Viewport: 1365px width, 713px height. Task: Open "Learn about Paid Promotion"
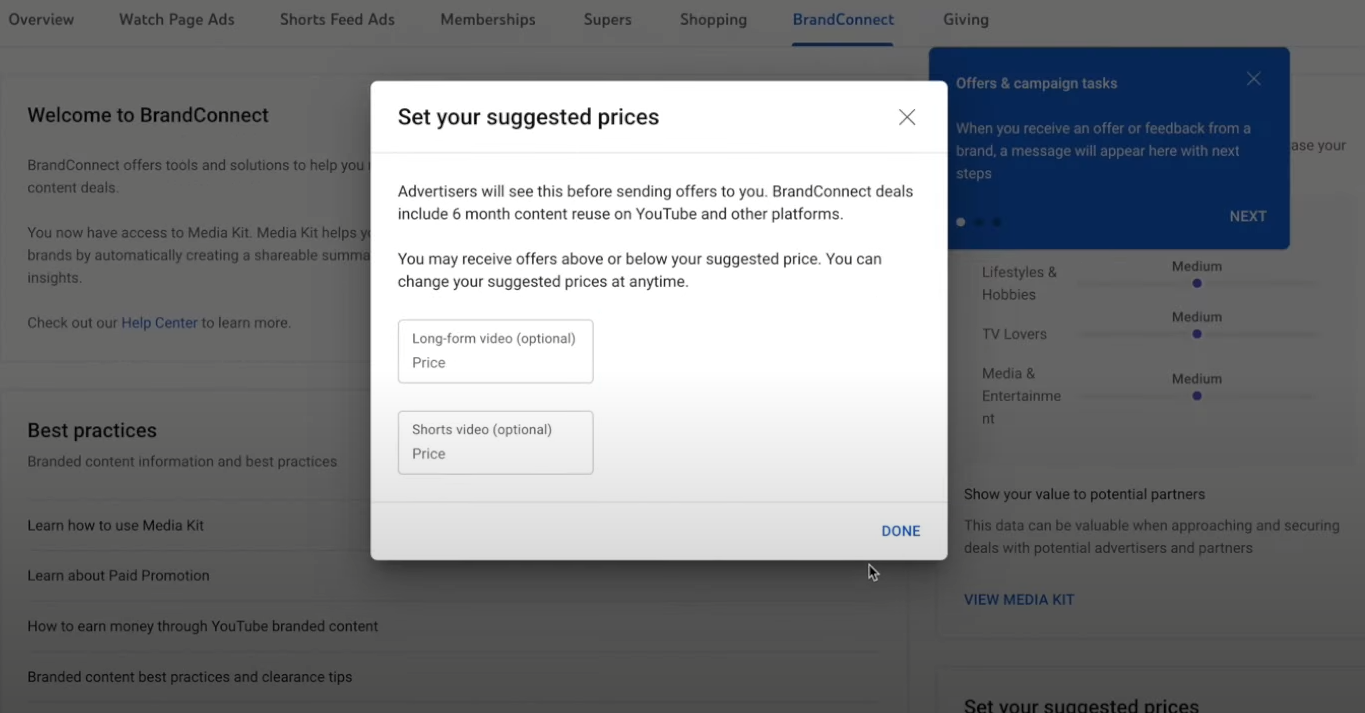118,575
